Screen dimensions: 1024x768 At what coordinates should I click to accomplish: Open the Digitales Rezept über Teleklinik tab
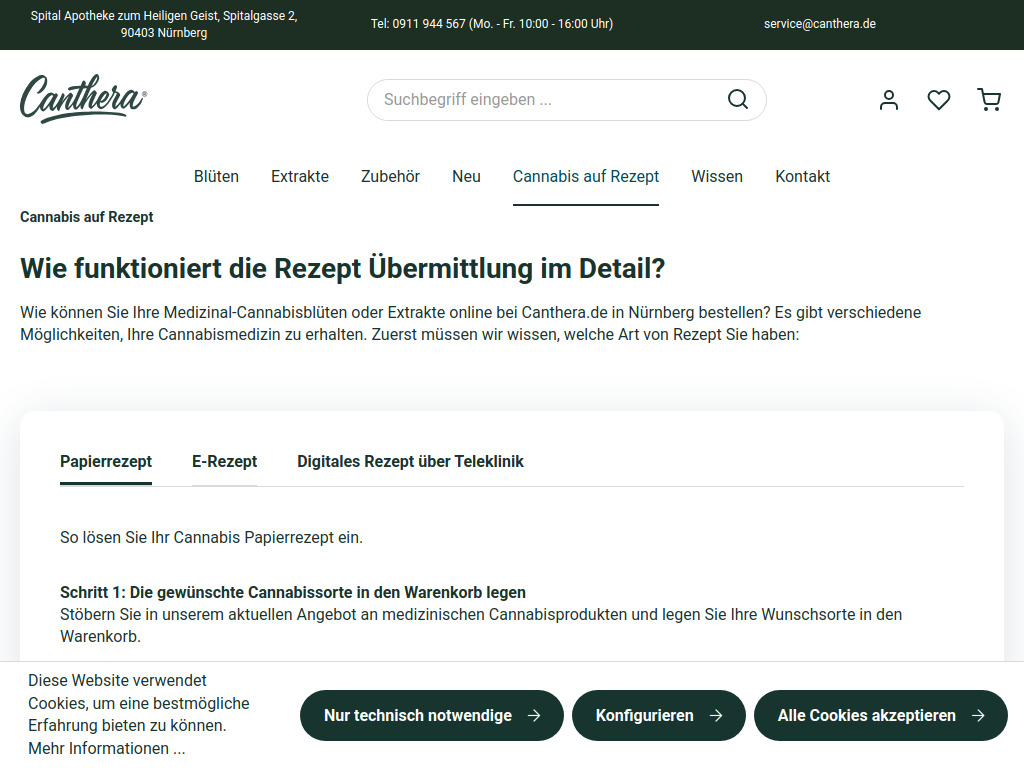click(x=410, y=461)
